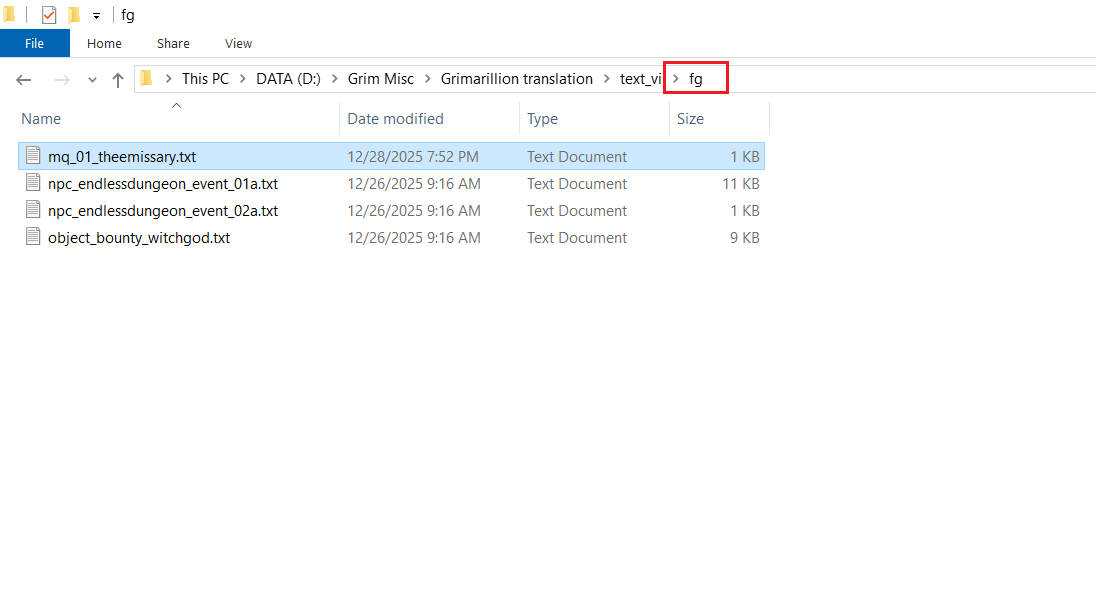This screenshot has width=1096, height=592.
Task: Expand the Customize Quick Access Toolbar dropdown
Action: (97, 16)
